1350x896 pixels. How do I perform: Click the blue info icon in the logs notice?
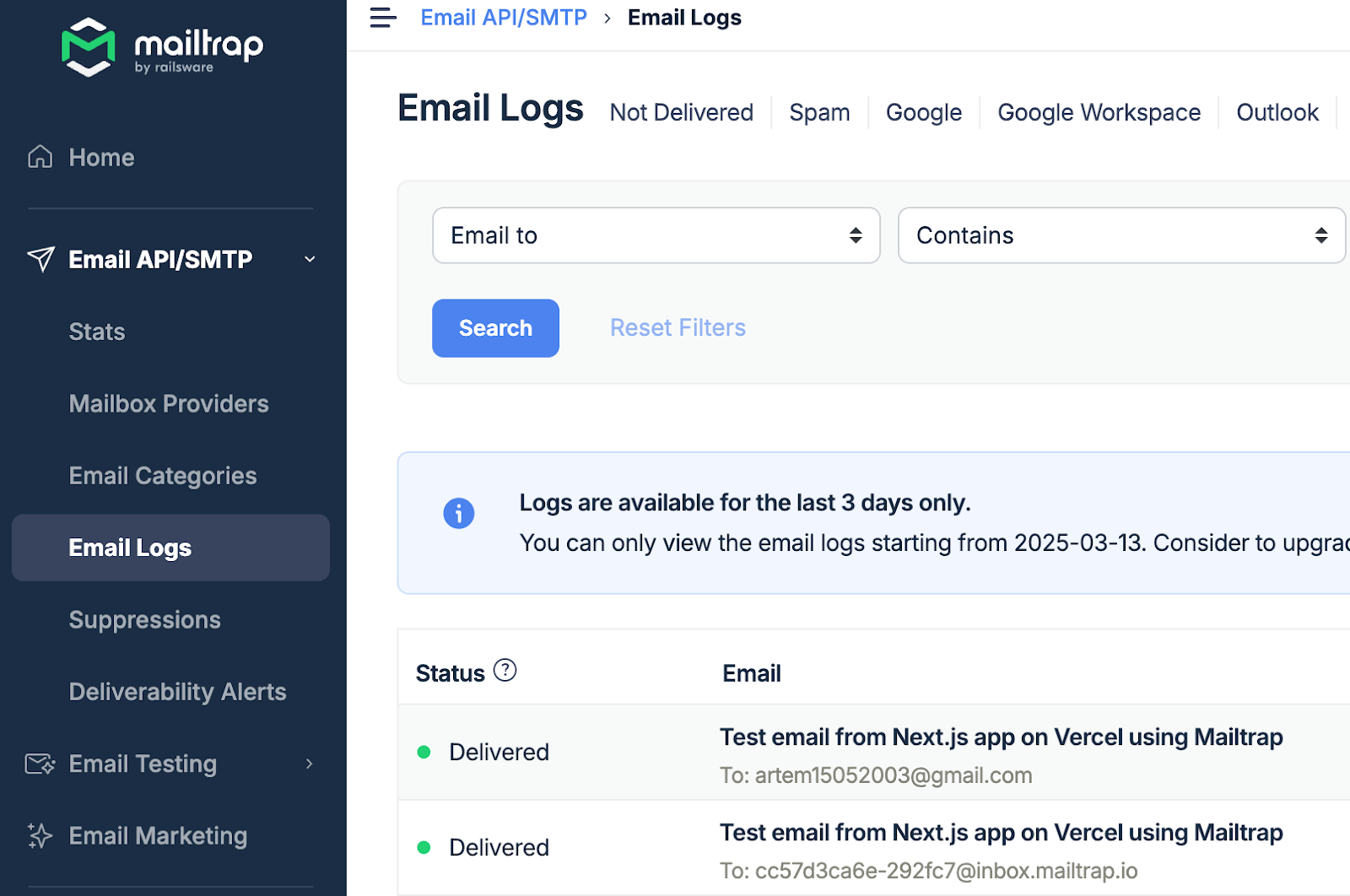point(459,513)
